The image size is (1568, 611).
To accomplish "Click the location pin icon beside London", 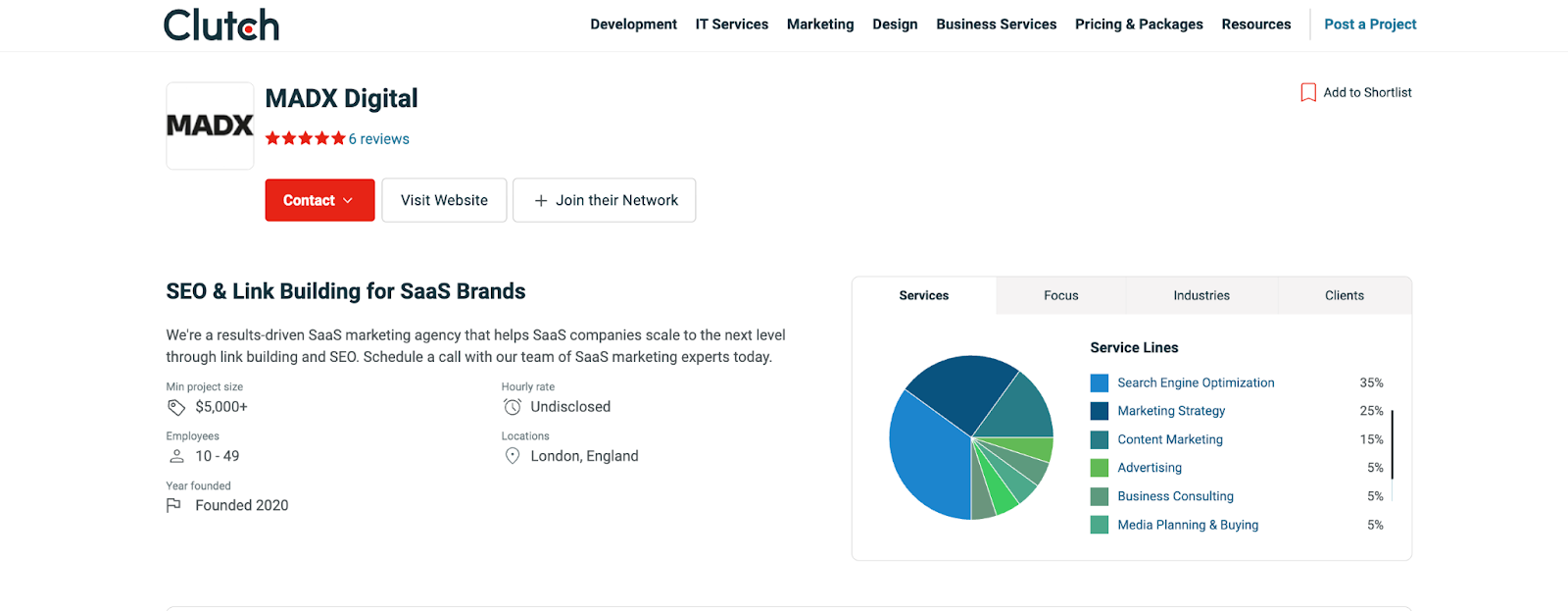I will (x=512, y=456).
